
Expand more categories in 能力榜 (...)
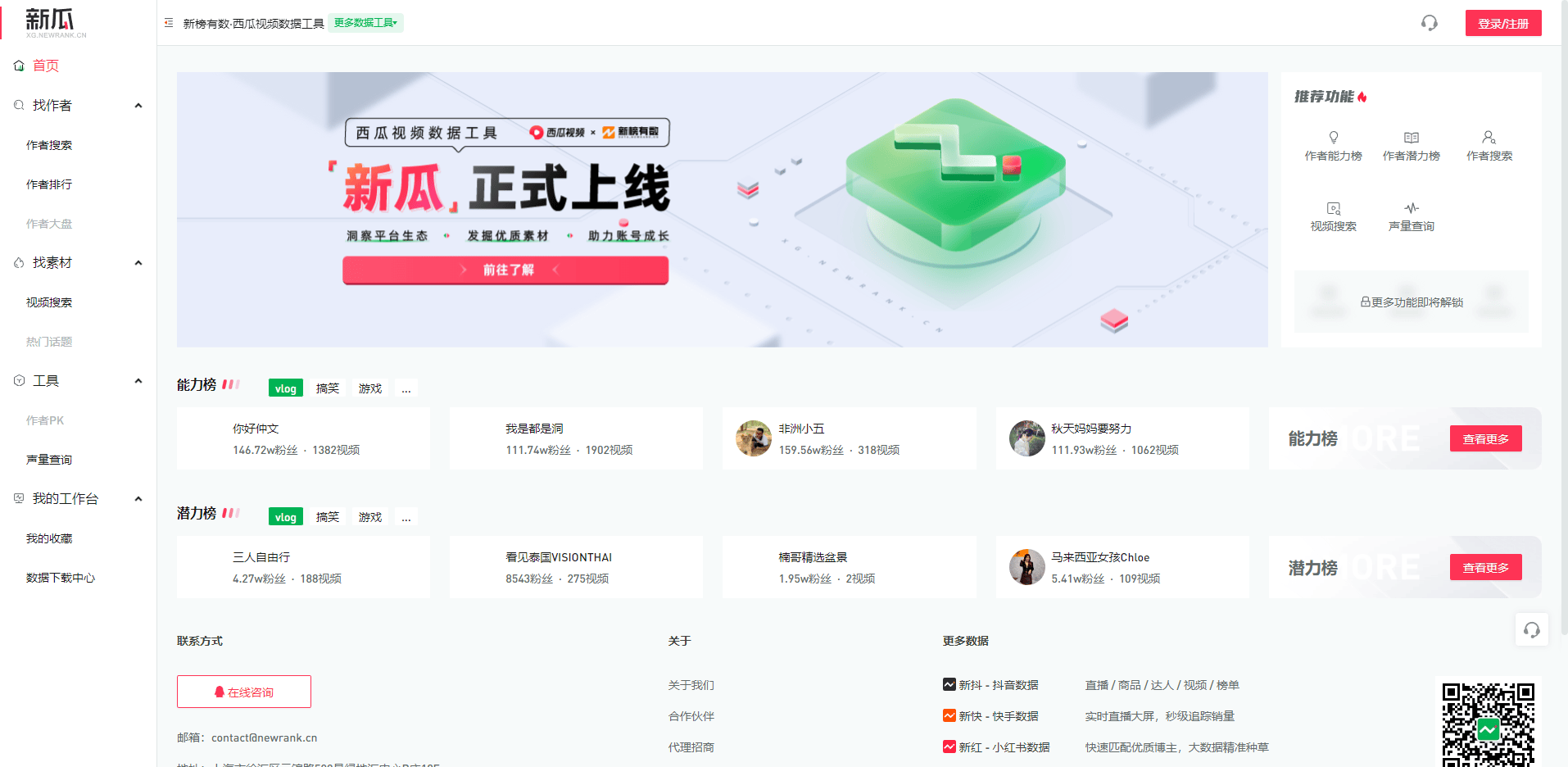point(406,388)
